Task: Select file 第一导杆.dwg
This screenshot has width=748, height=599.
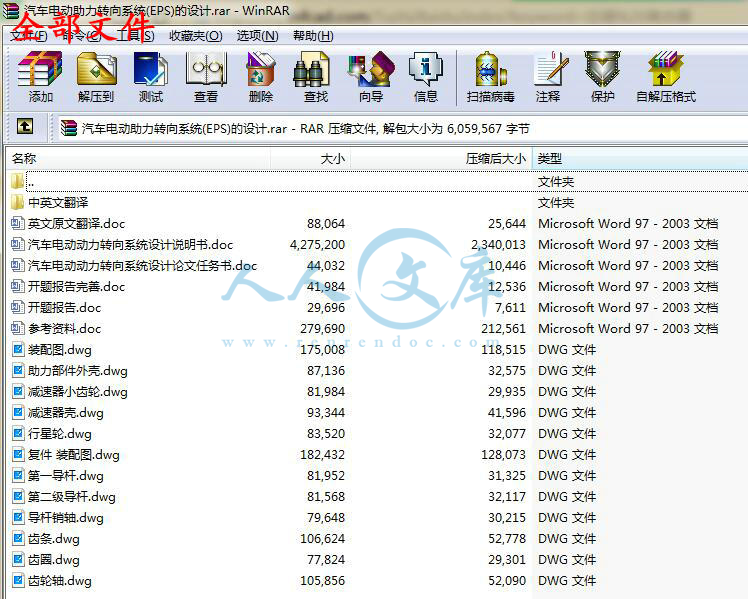Action: [x=66, y=475]
